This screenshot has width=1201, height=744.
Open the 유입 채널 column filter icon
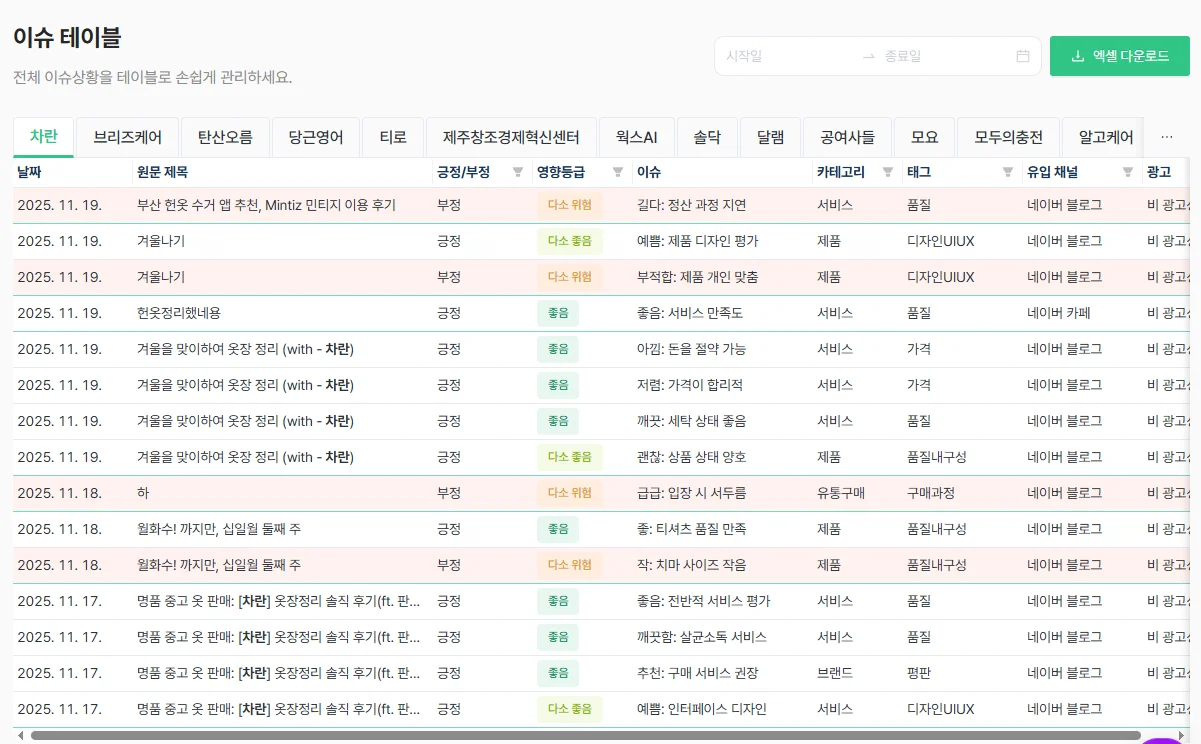tap(1128, 172)
